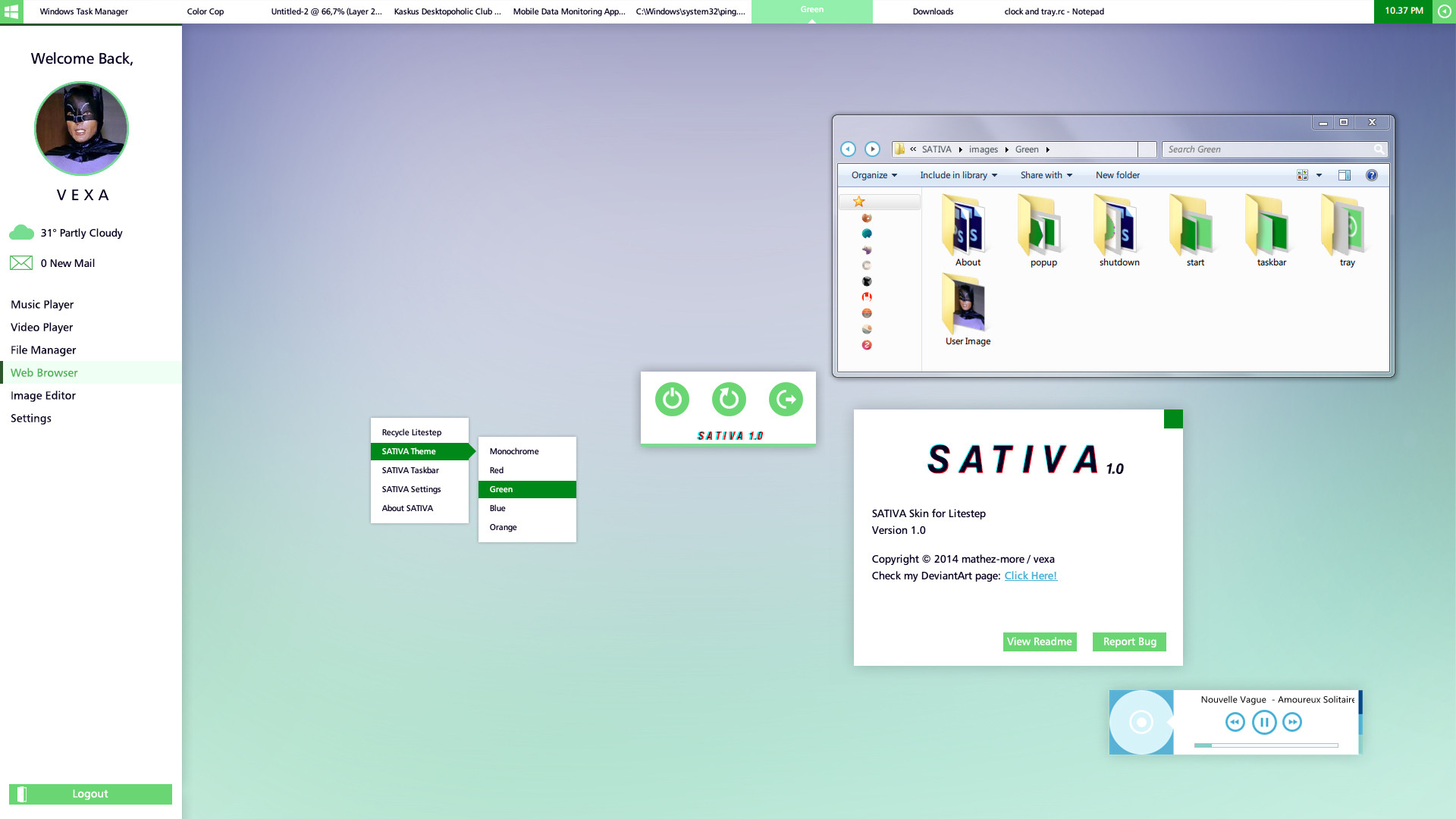Click the address bar history dropdown
This screenshot has width=1456, height=819.
click(1147, 149)
